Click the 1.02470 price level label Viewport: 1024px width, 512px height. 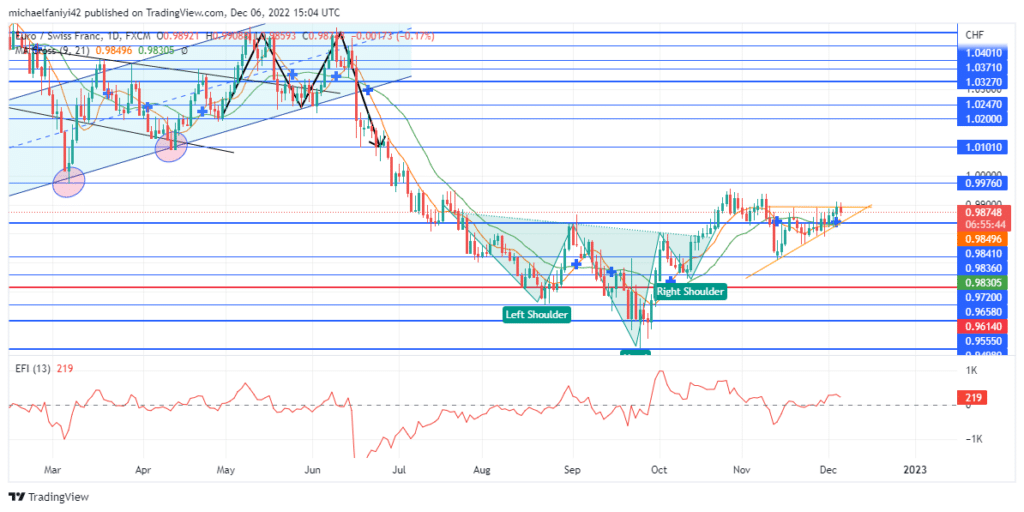click(984, 104)
